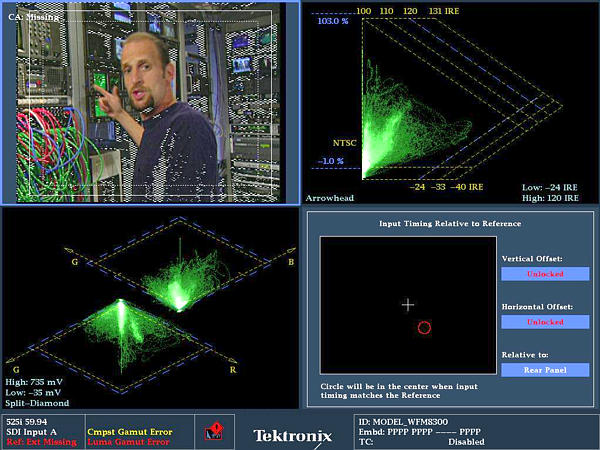Click the red alarm icon in status bar
The height and width of the screenshot is (450, 600).
(212, 434)
